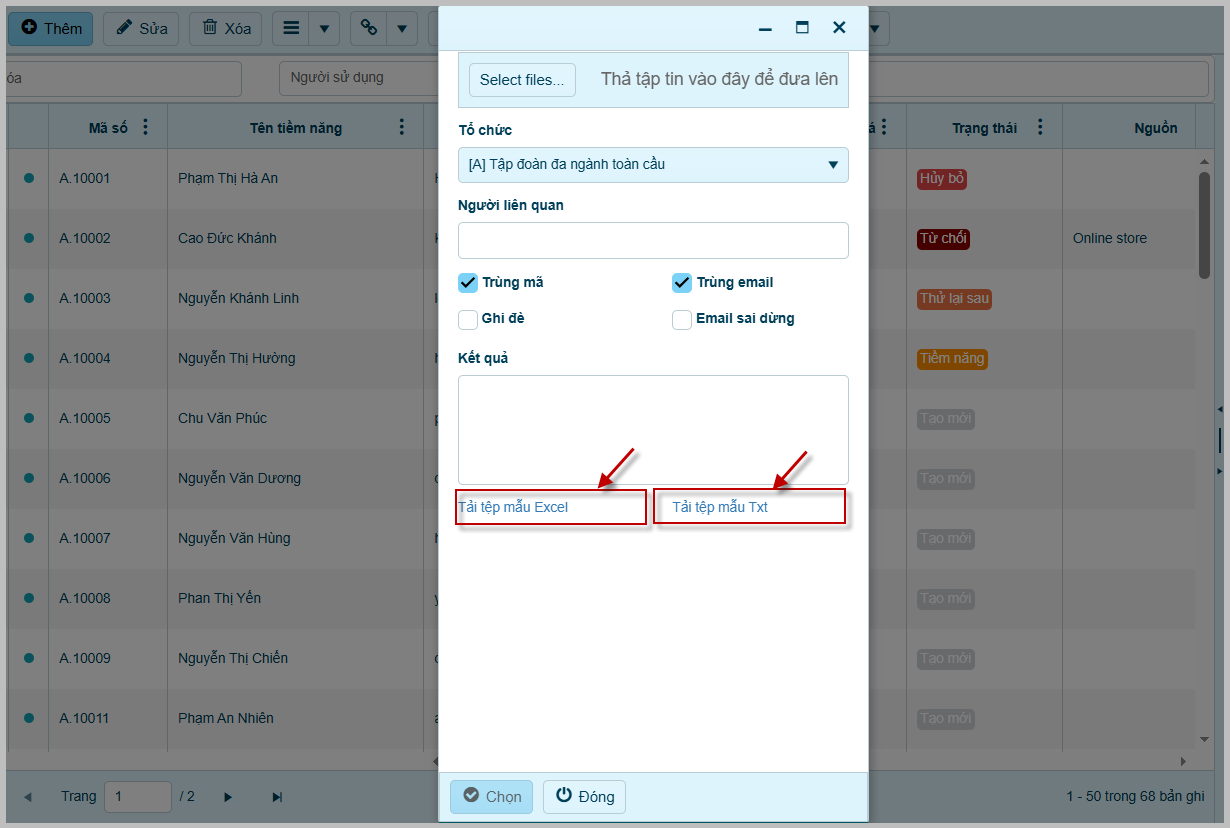Expand dropdown arrow beside list menu icon
This screenshot has height=828, width=1230.
click(324, 28)
